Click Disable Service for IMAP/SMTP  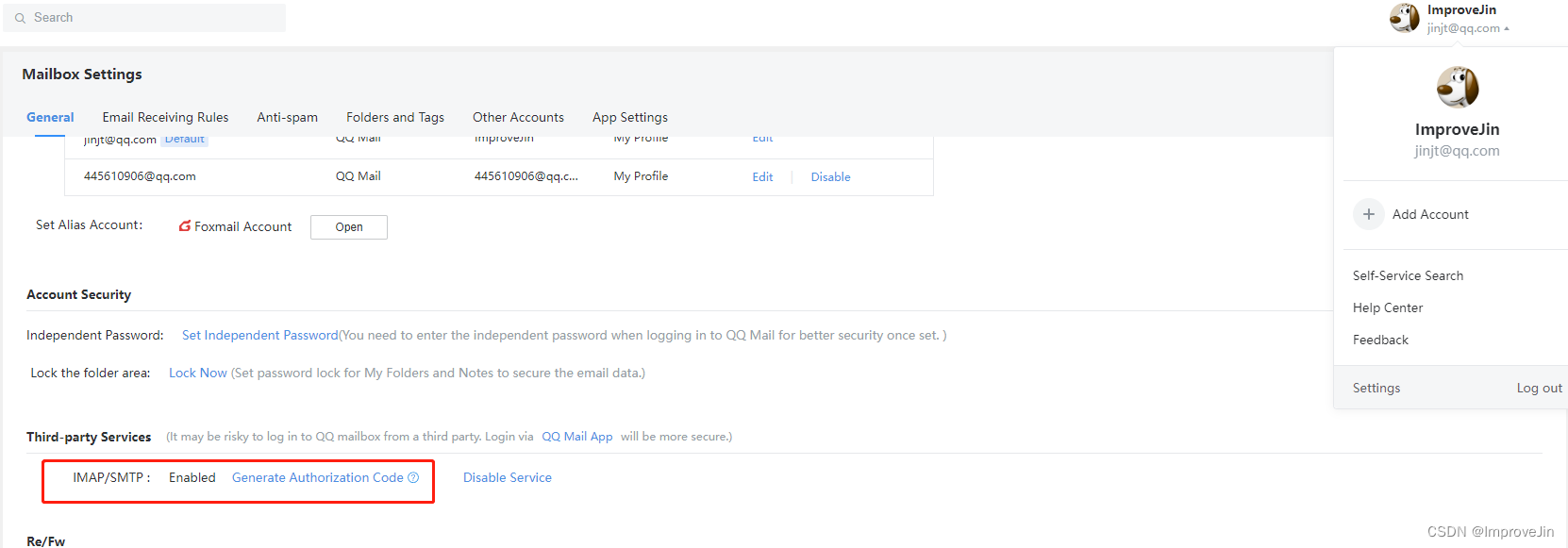point(508,478)
